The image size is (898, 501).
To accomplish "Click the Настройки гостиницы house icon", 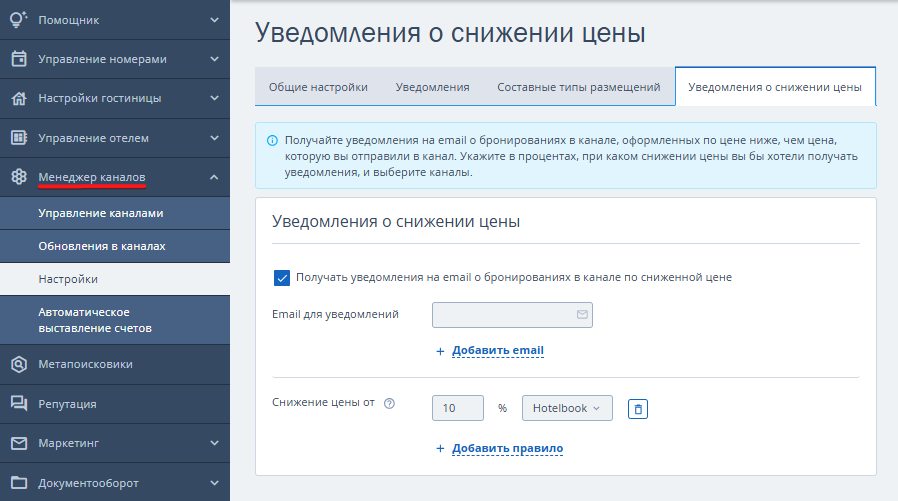I will 19,98.
